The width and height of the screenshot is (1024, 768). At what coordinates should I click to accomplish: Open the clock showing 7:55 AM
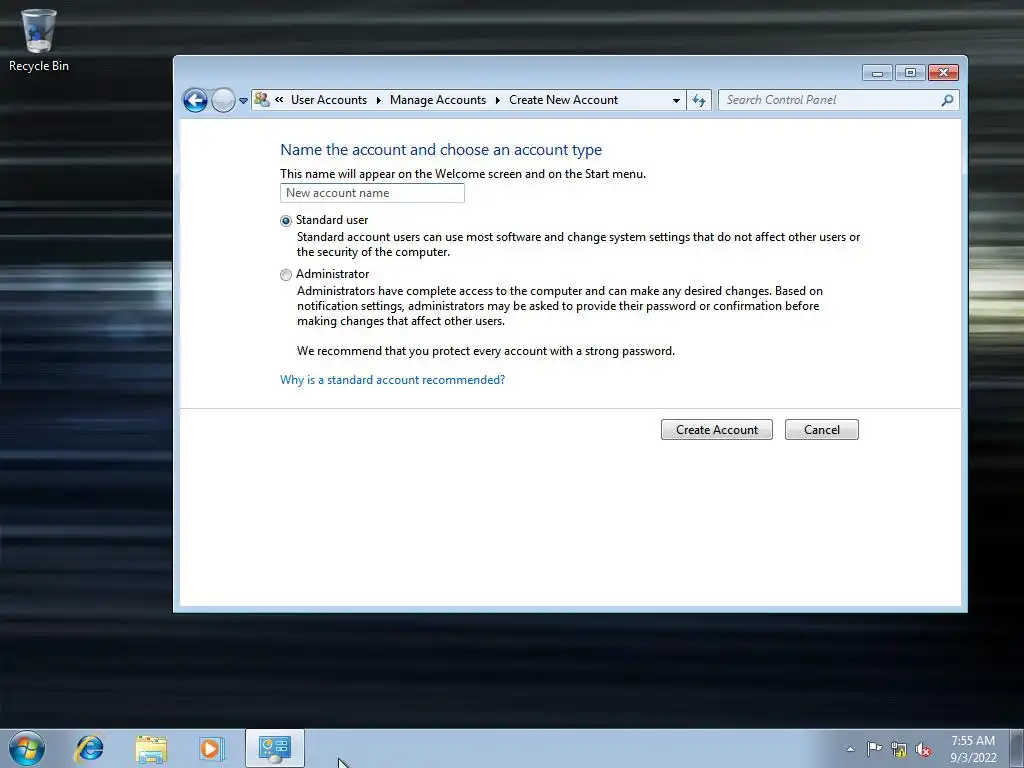pyautogui.click(x=973, y=749)
